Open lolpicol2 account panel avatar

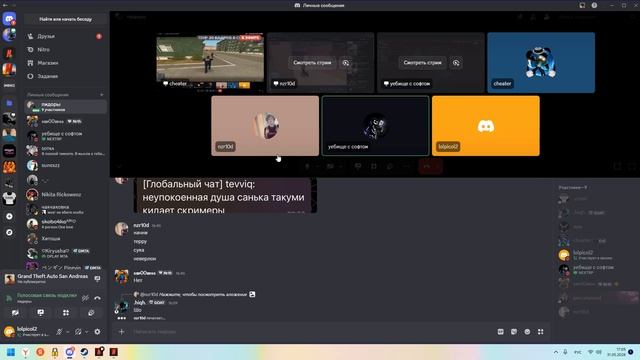pos(9,331)
